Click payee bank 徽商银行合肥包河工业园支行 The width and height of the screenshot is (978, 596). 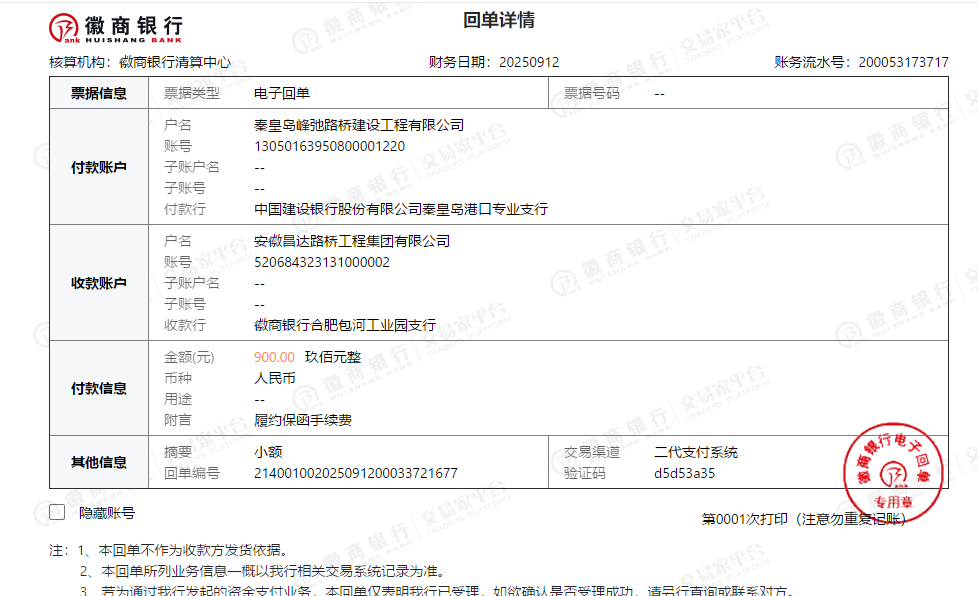click(x=345, y=325)
